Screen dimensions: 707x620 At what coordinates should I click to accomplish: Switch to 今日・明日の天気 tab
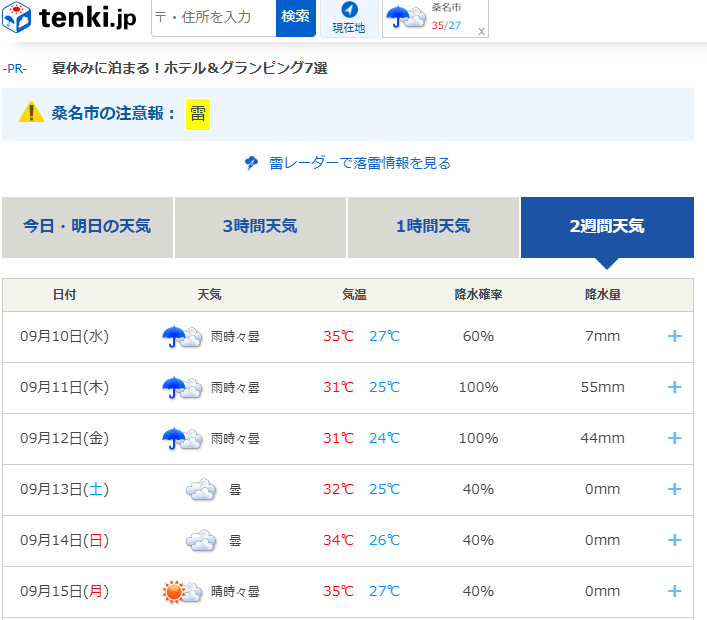[x=87, y=227]
